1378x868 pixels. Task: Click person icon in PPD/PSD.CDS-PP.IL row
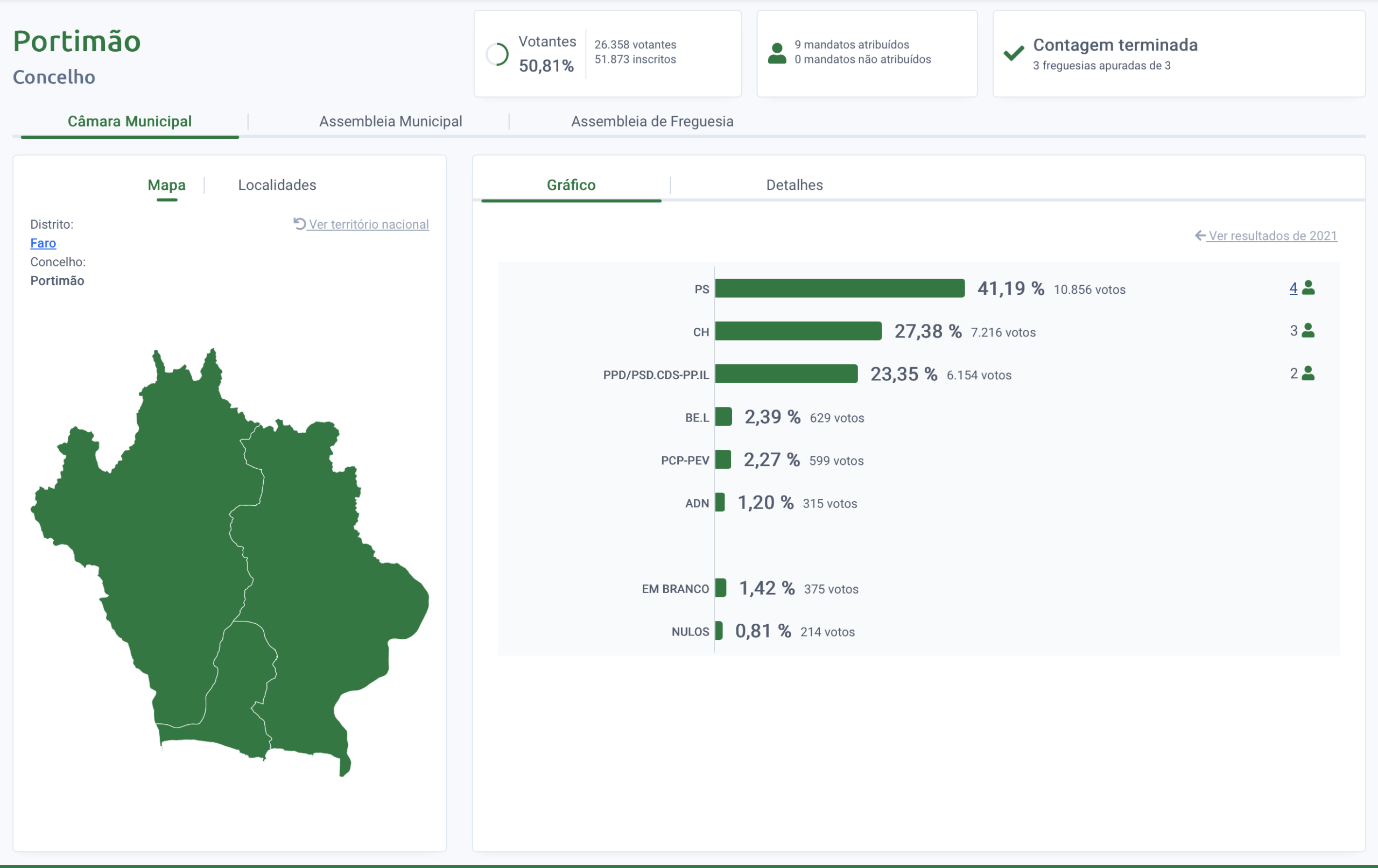click(x=1308, y=373)
